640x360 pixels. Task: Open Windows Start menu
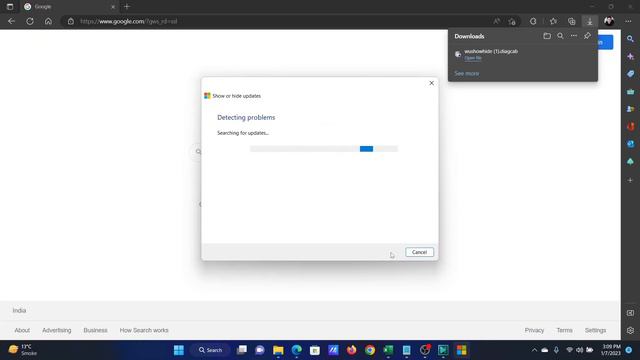click(179, 350)
